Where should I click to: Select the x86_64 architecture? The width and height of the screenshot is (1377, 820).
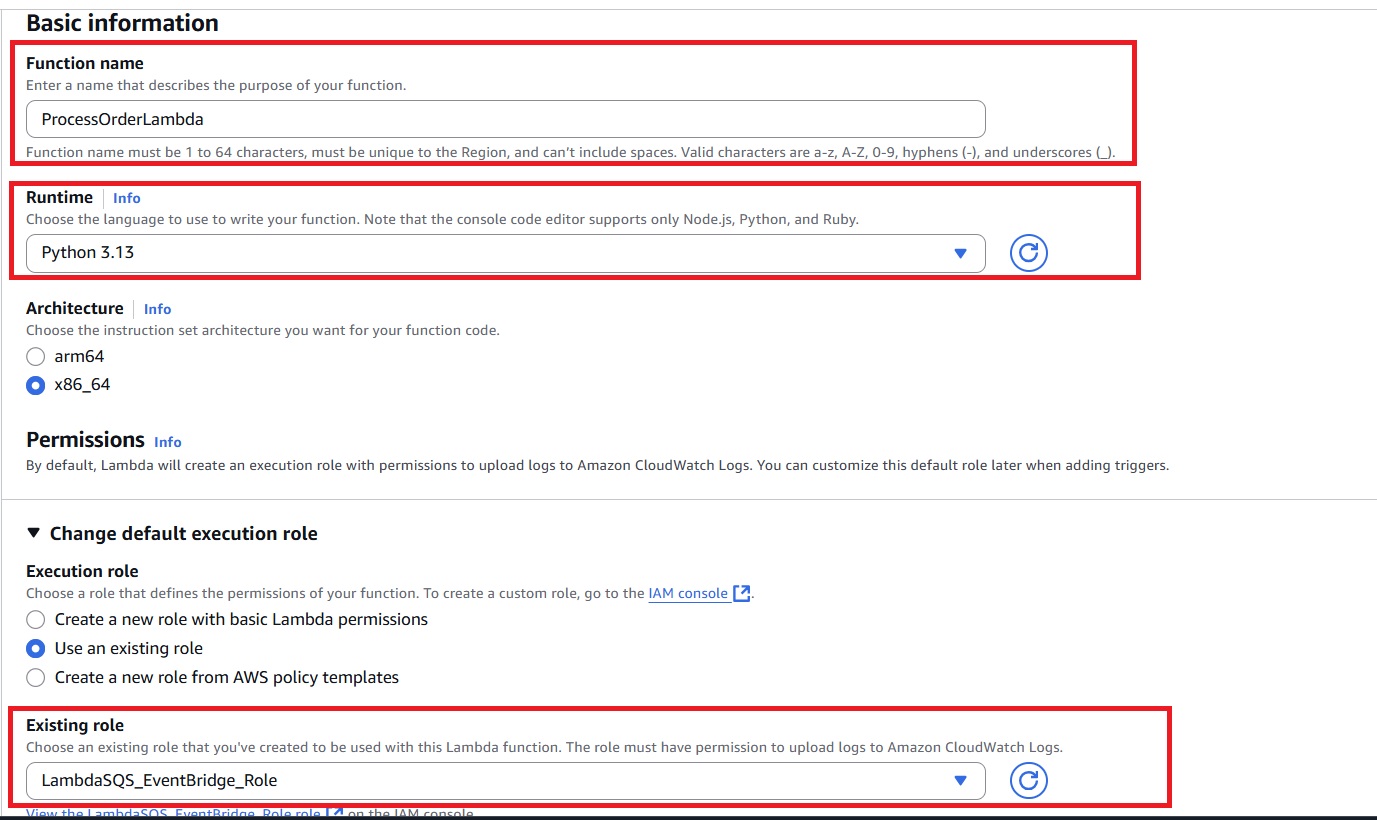point(35,384)
